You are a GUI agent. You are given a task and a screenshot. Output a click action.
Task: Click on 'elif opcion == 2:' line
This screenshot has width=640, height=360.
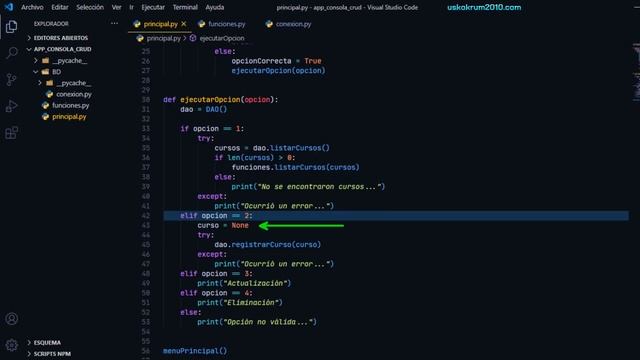(x=216, y=216)
